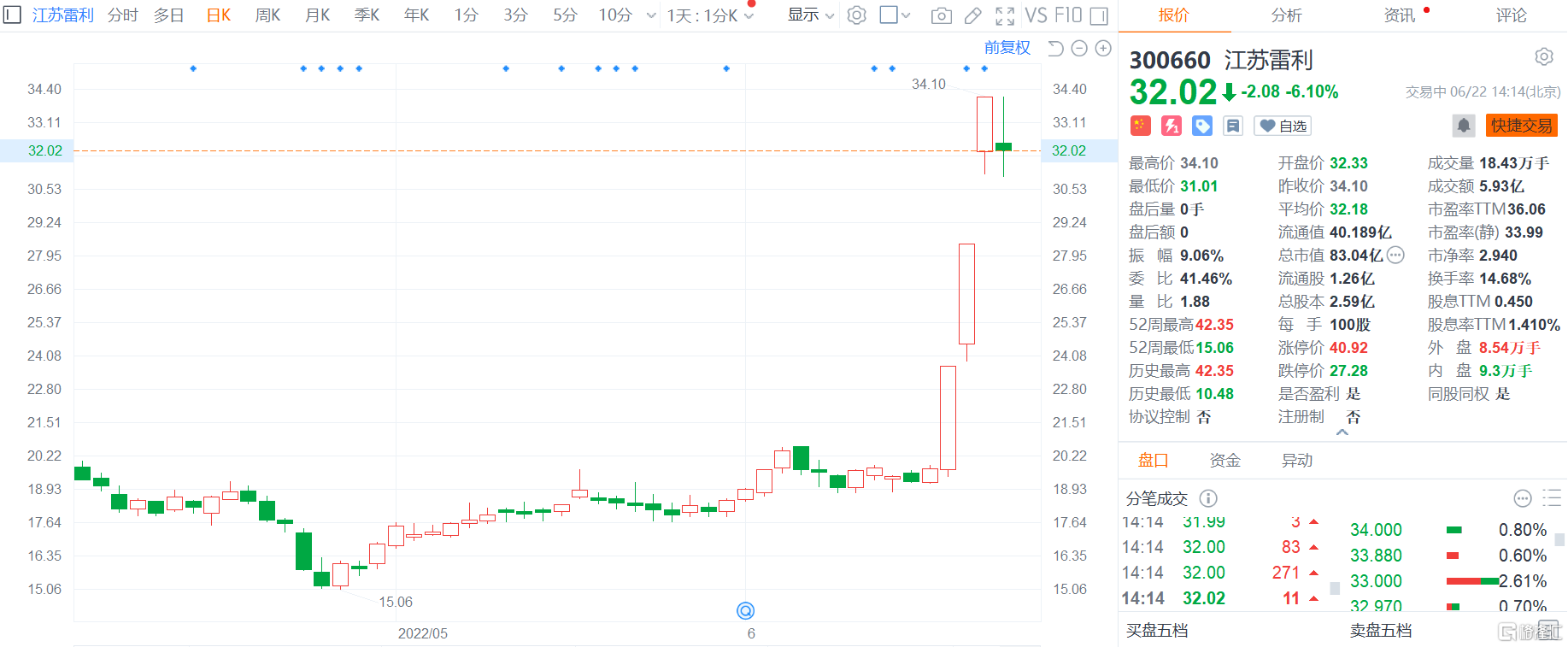Screen dimensions: 1568x647
Task: Select the 异动 abnormal moves tab
Action: [x=1297, y=461]
